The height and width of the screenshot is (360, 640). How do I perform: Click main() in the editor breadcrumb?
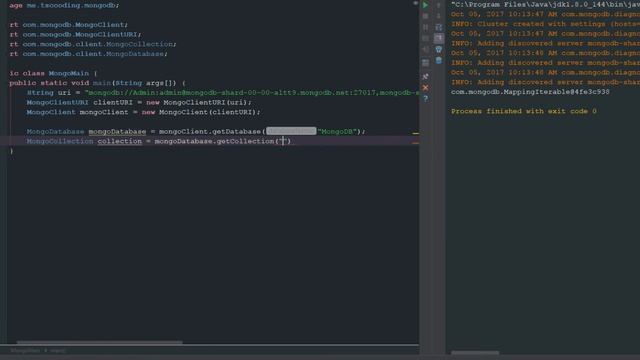tap(58, 350)
